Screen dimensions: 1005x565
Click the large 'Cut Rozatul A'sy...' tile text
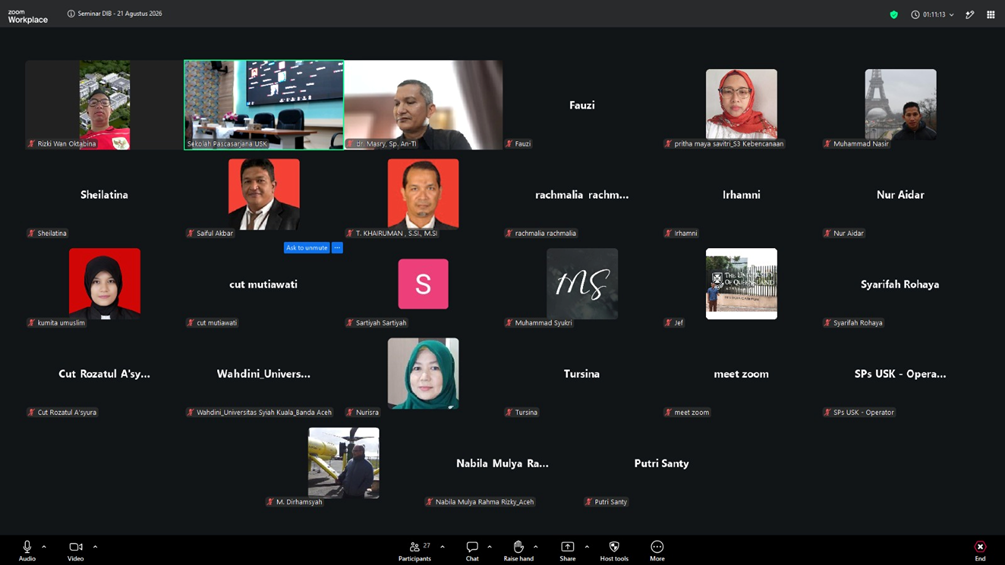(x=104, y=374)
